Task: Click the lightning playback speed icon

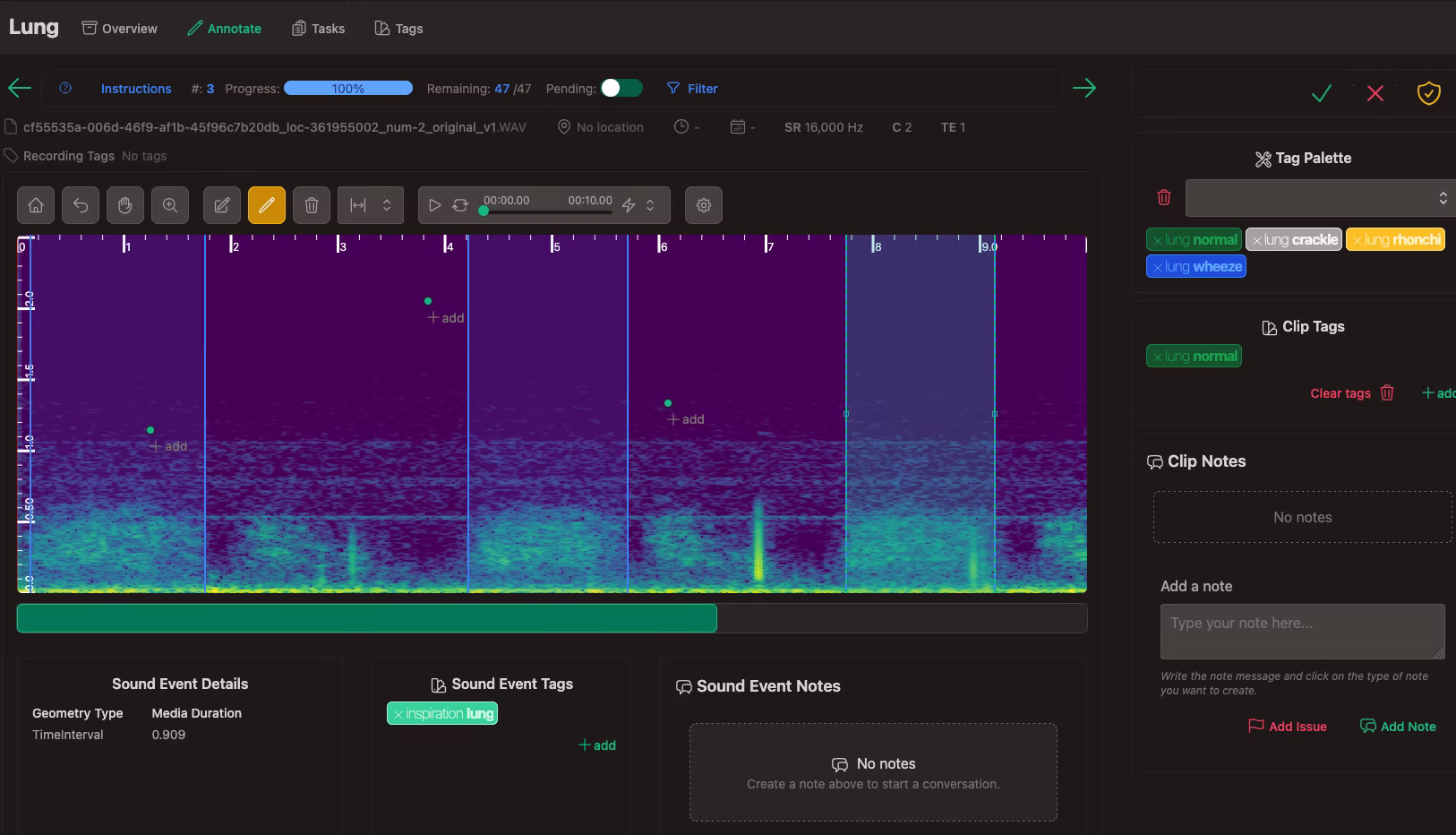Action: tap(629, 205)
